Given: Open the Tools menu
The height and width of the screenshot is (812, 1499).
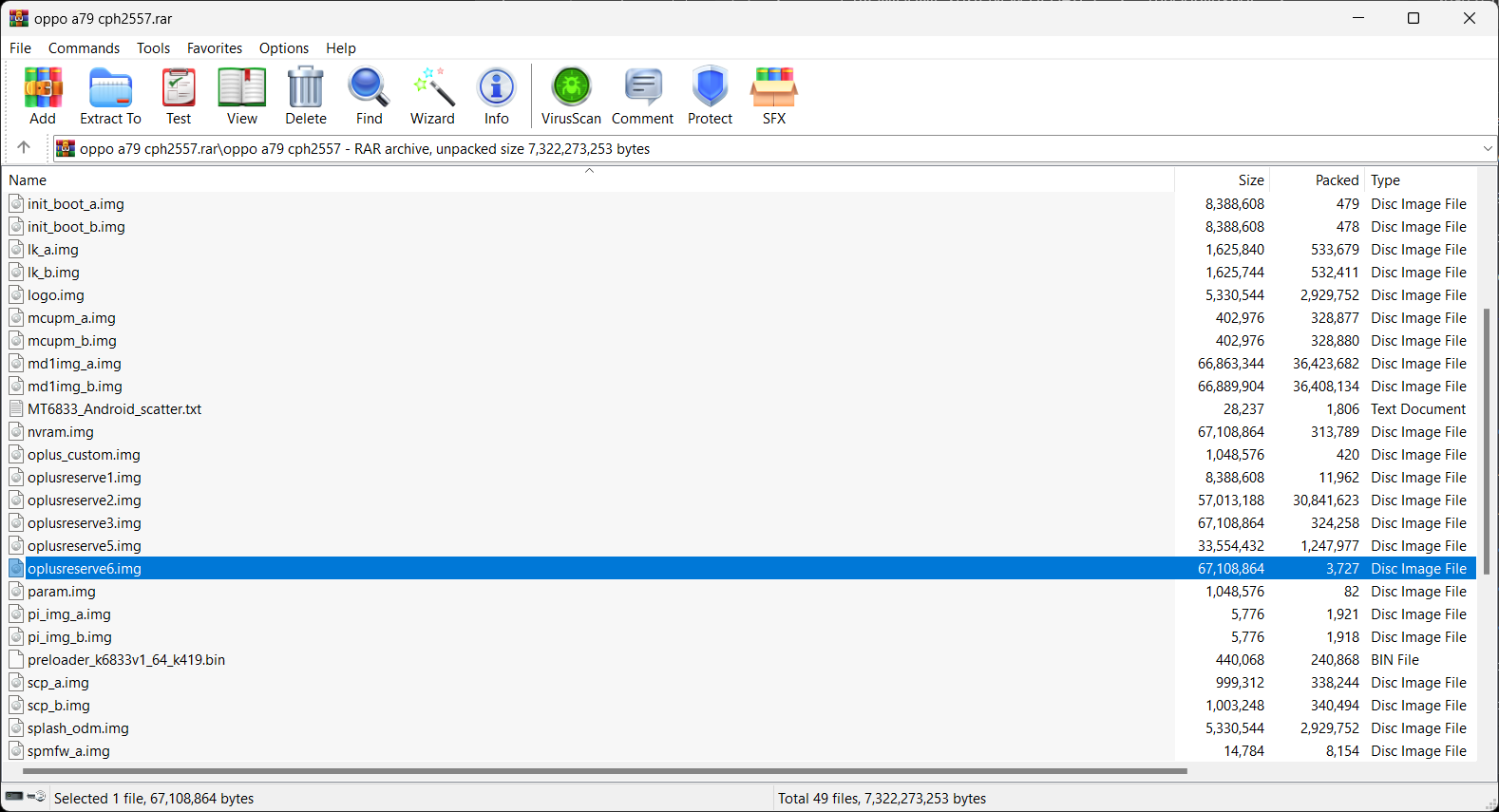Looking at the screenshot, I should 154,48.
